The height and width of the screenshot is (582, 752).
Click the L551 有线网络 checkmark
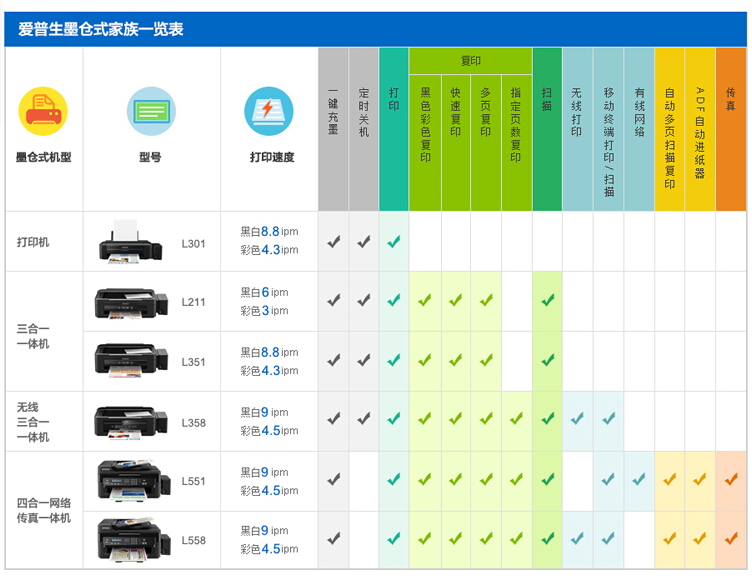click(x=639, y=479)
